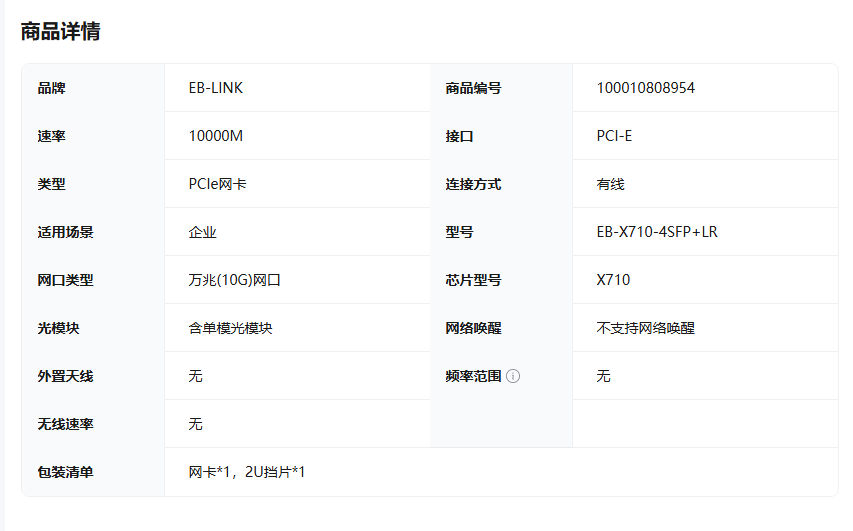
Task: Click the 无 value for 频率范围
Action: (x=603, y=376)
